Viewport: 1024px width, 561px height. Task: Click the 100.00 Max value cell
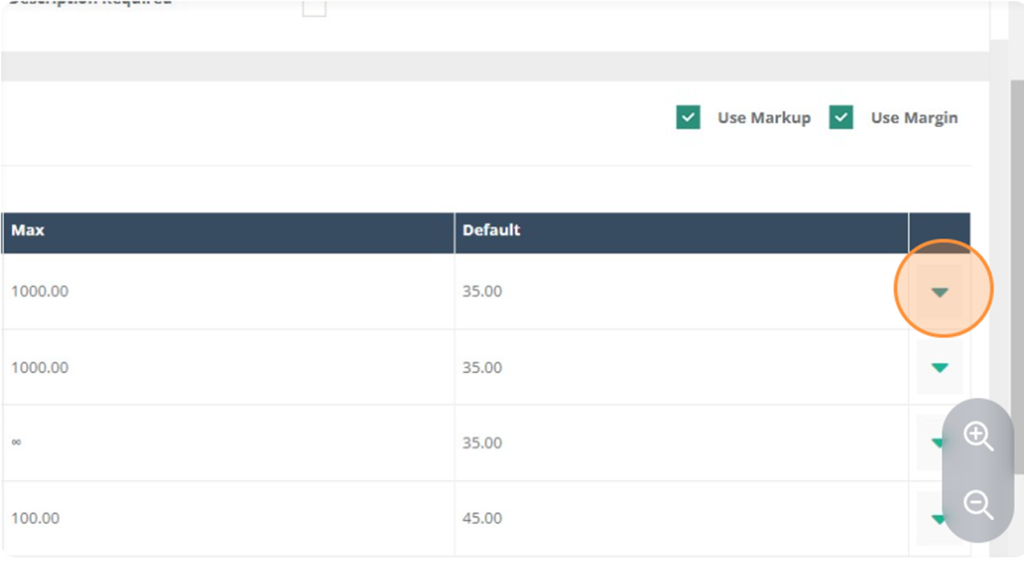point(228,519)
